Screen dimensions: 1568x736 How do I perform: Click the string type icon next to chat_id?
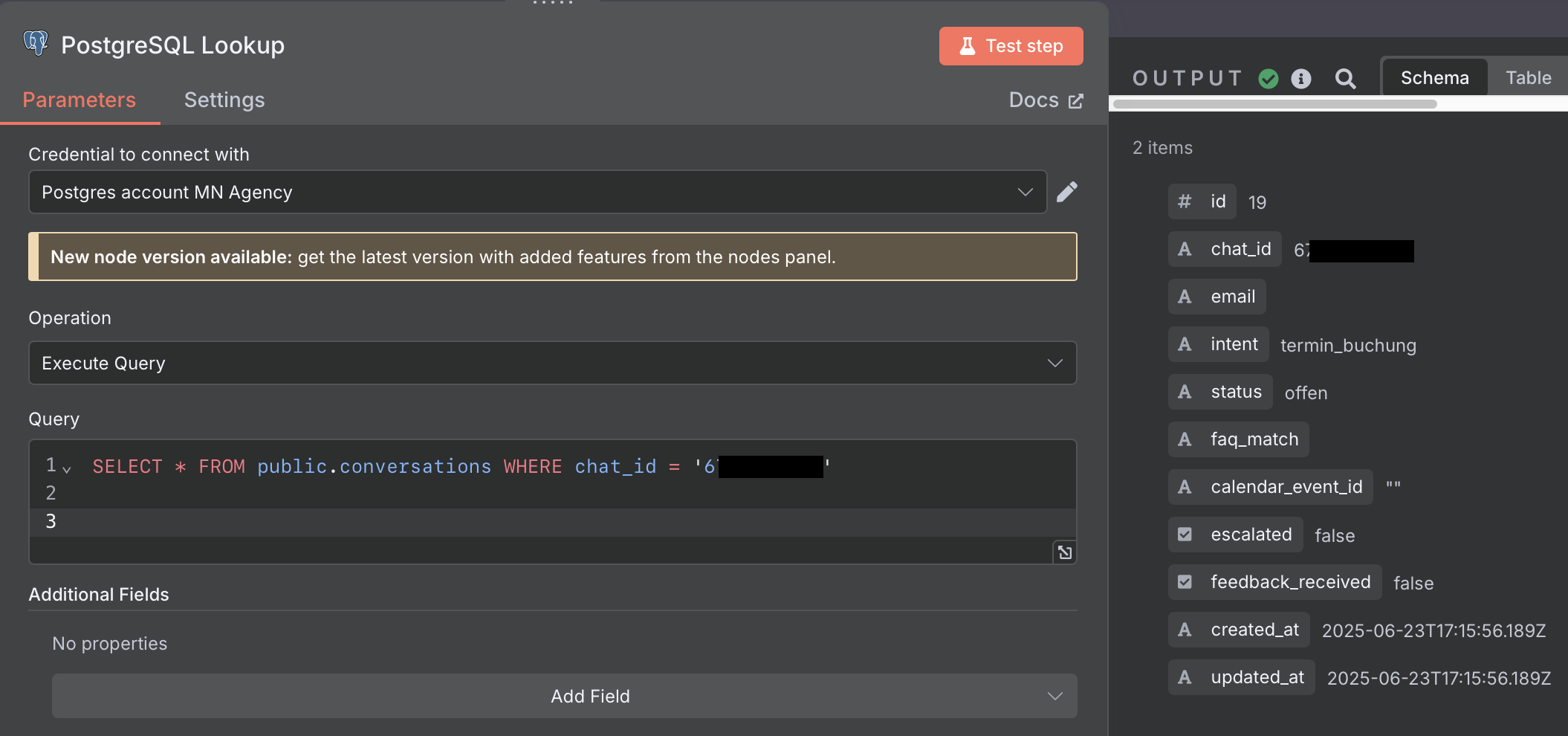(x=1185, y=249)
